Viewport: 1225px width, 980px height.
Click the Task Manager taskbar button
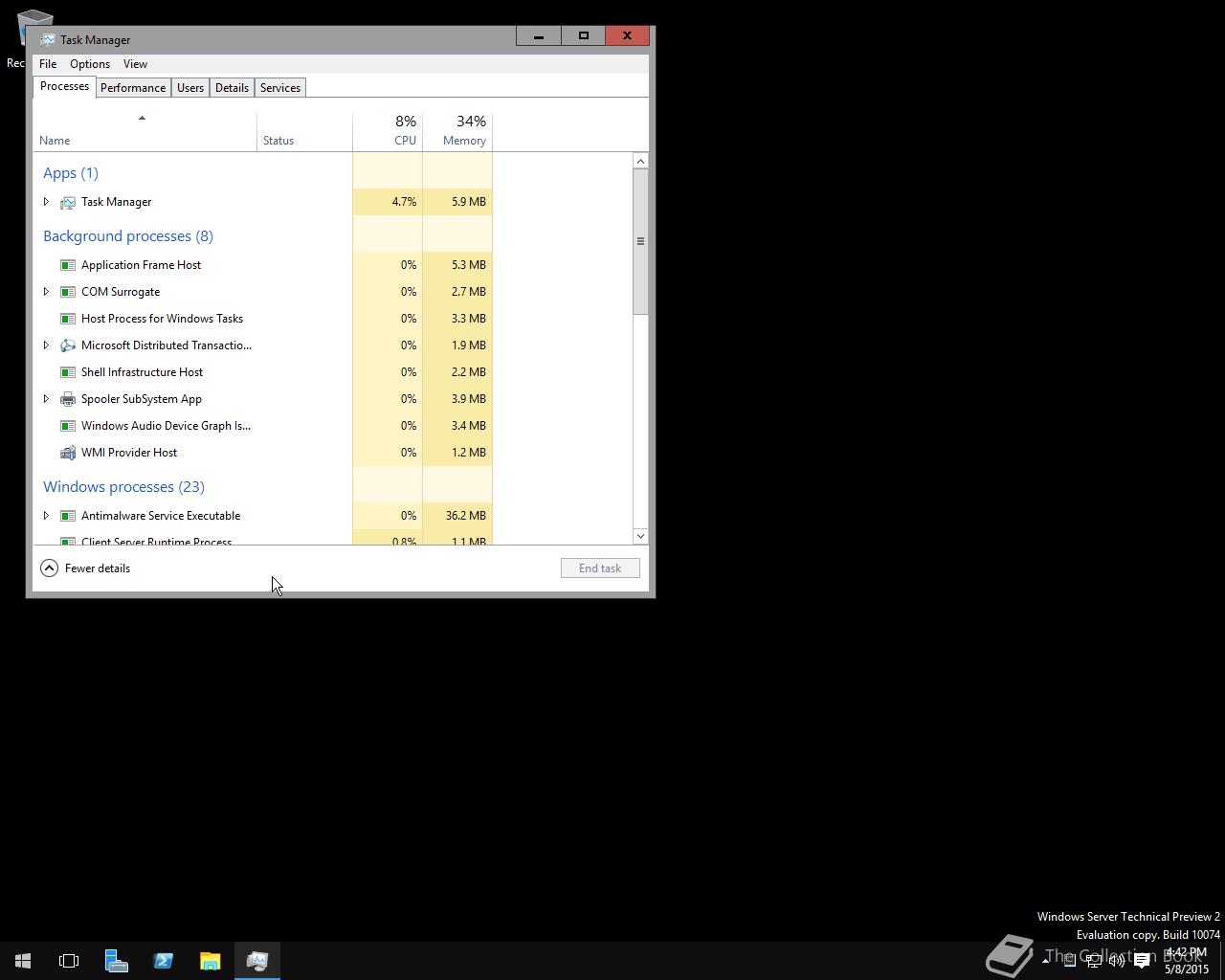click(x=256, y=961)
